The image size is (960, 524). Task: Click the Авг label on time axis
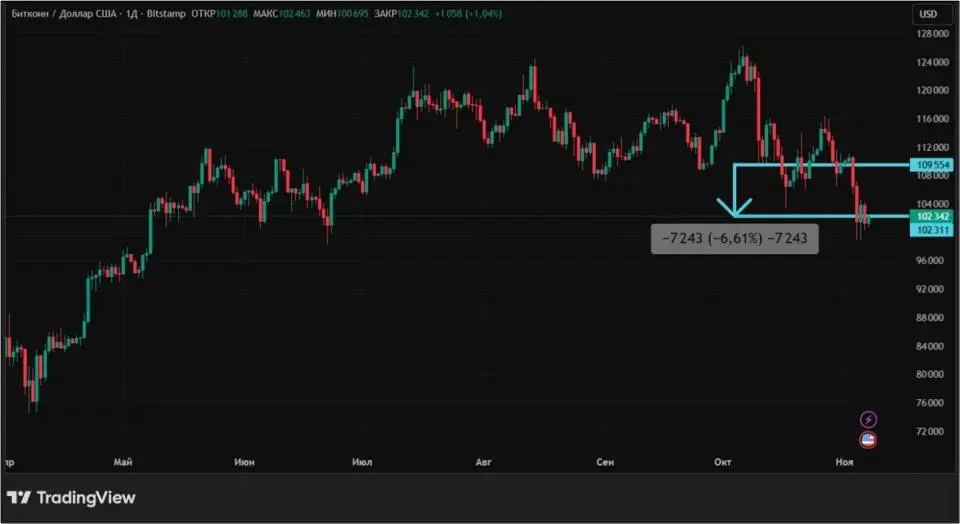tap(484, 461)
